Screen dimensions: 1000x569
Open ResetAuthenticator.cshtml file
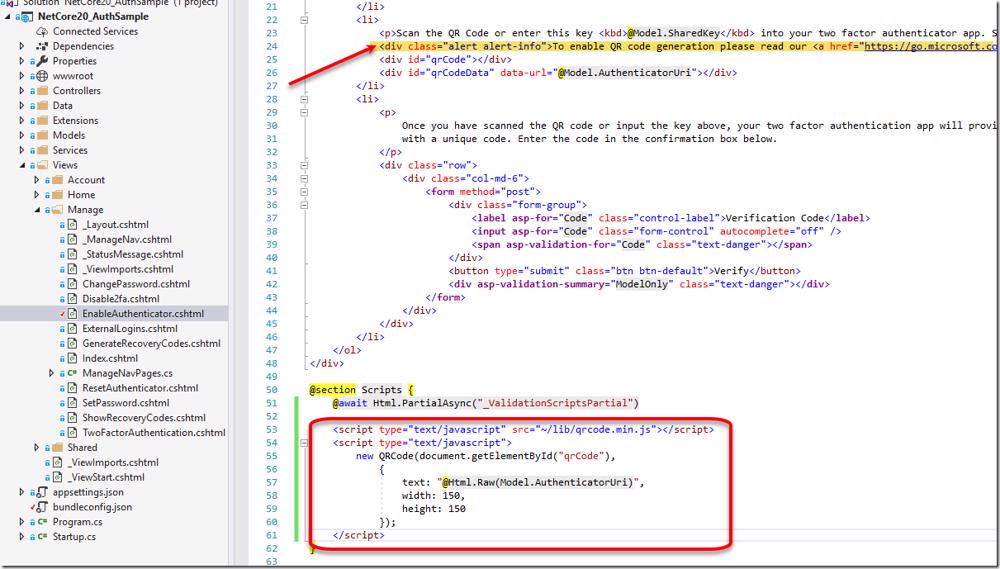coord(140,388)
